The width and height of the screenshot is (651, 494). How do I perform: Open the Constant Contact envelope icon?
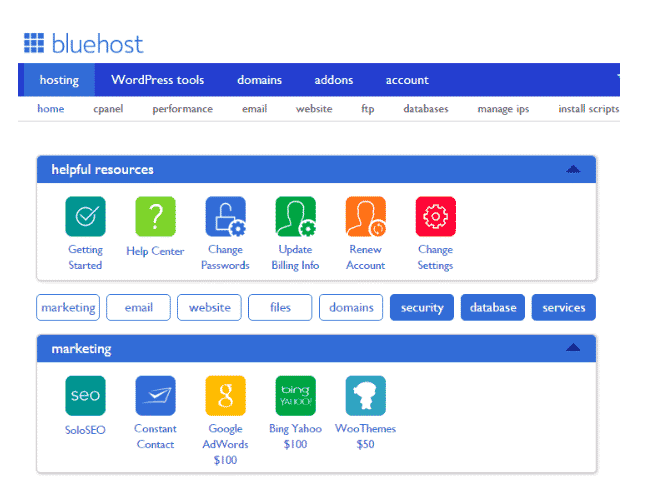click(156, 396)
